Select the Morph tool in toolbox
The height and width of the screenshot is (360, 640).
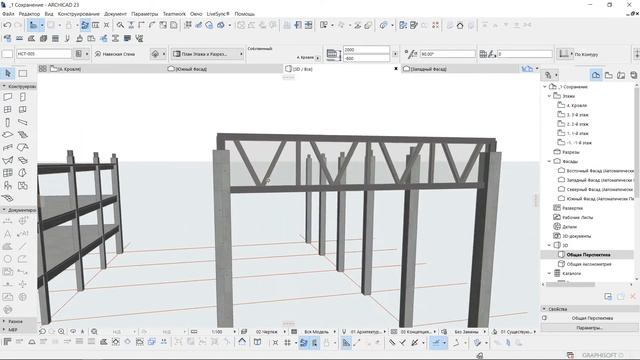23,173
